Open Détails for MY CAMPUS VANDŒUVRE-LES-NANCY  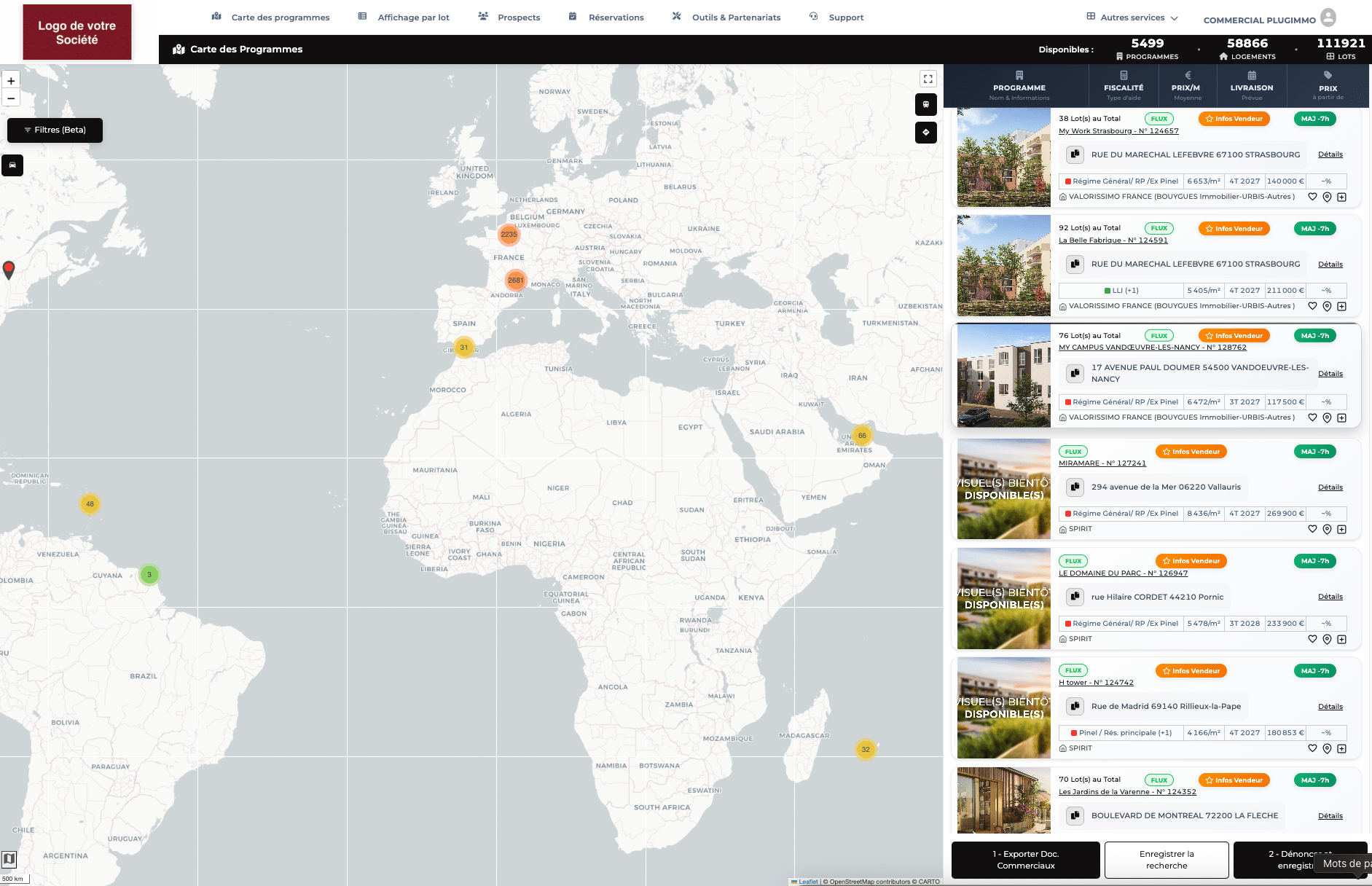[1330, 374]
